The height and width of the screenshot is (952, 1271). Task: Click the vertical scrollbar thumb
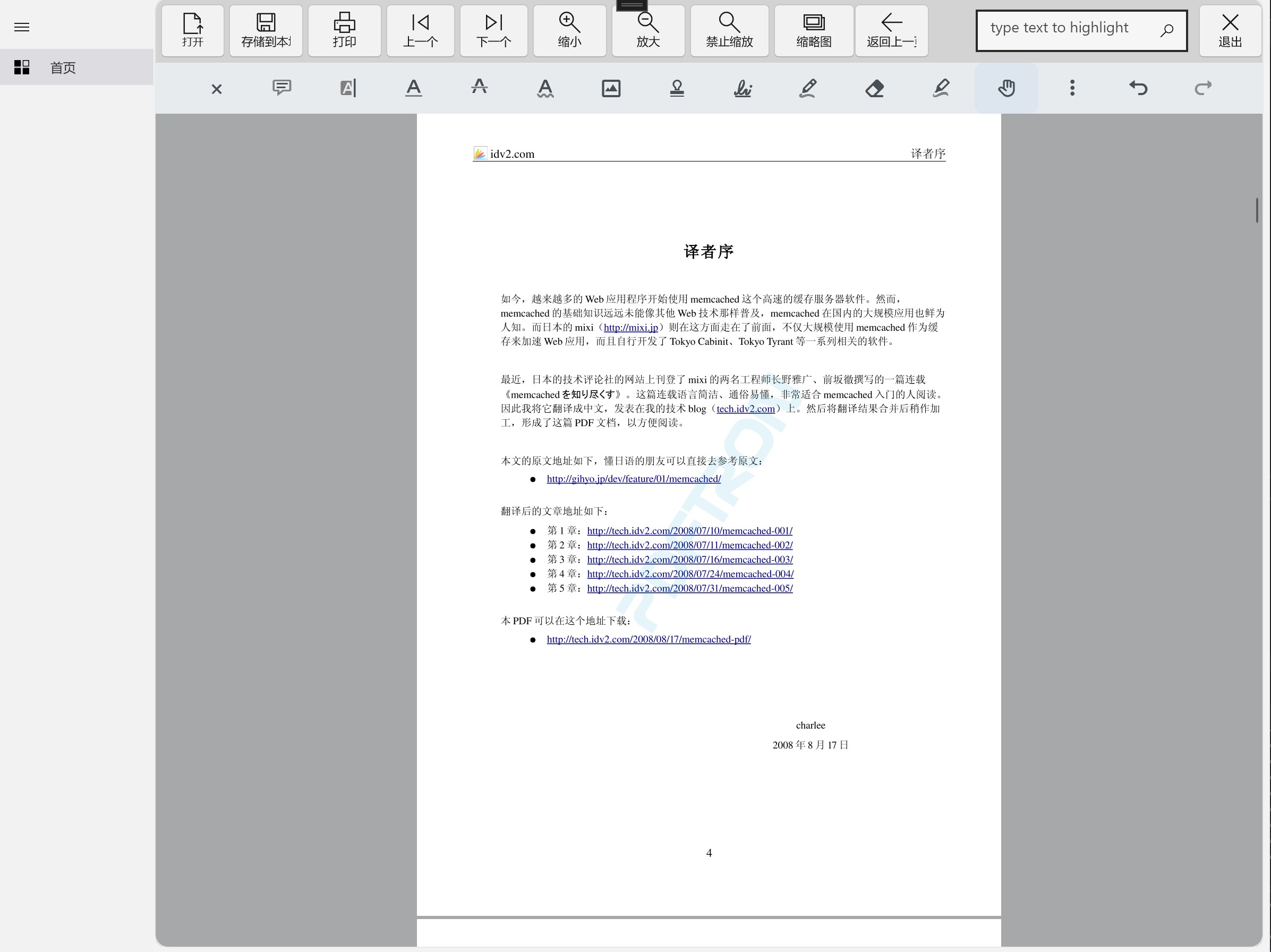tap(1257, 210)
